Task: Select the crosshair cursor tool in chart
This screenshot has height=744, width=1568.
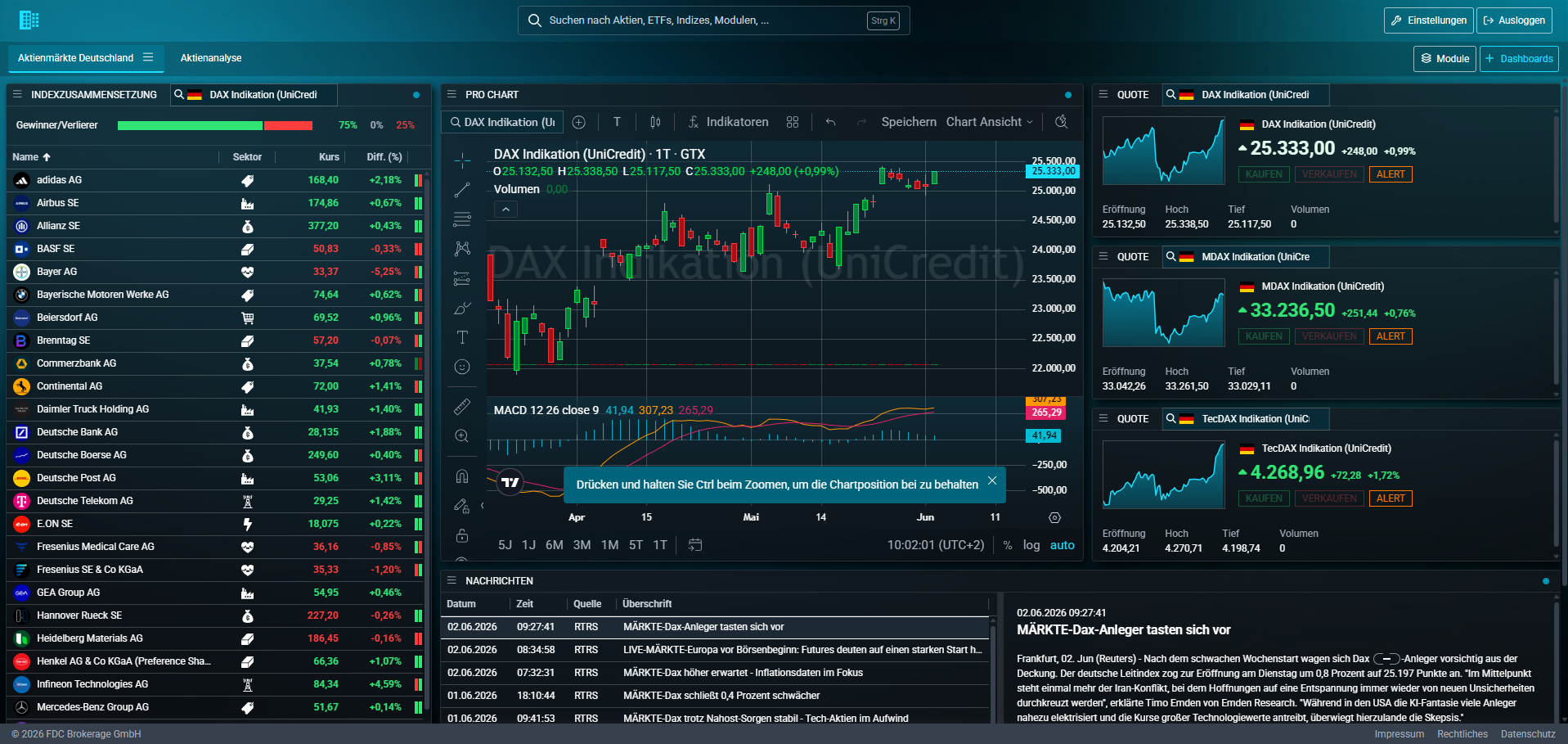Action: 462,160
